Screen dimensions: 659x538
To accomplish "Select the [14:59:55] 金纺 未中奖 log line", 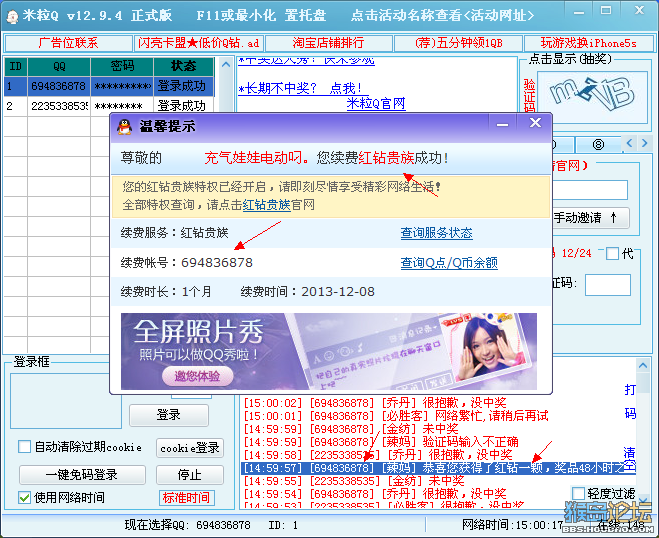I will click(354, 480).
